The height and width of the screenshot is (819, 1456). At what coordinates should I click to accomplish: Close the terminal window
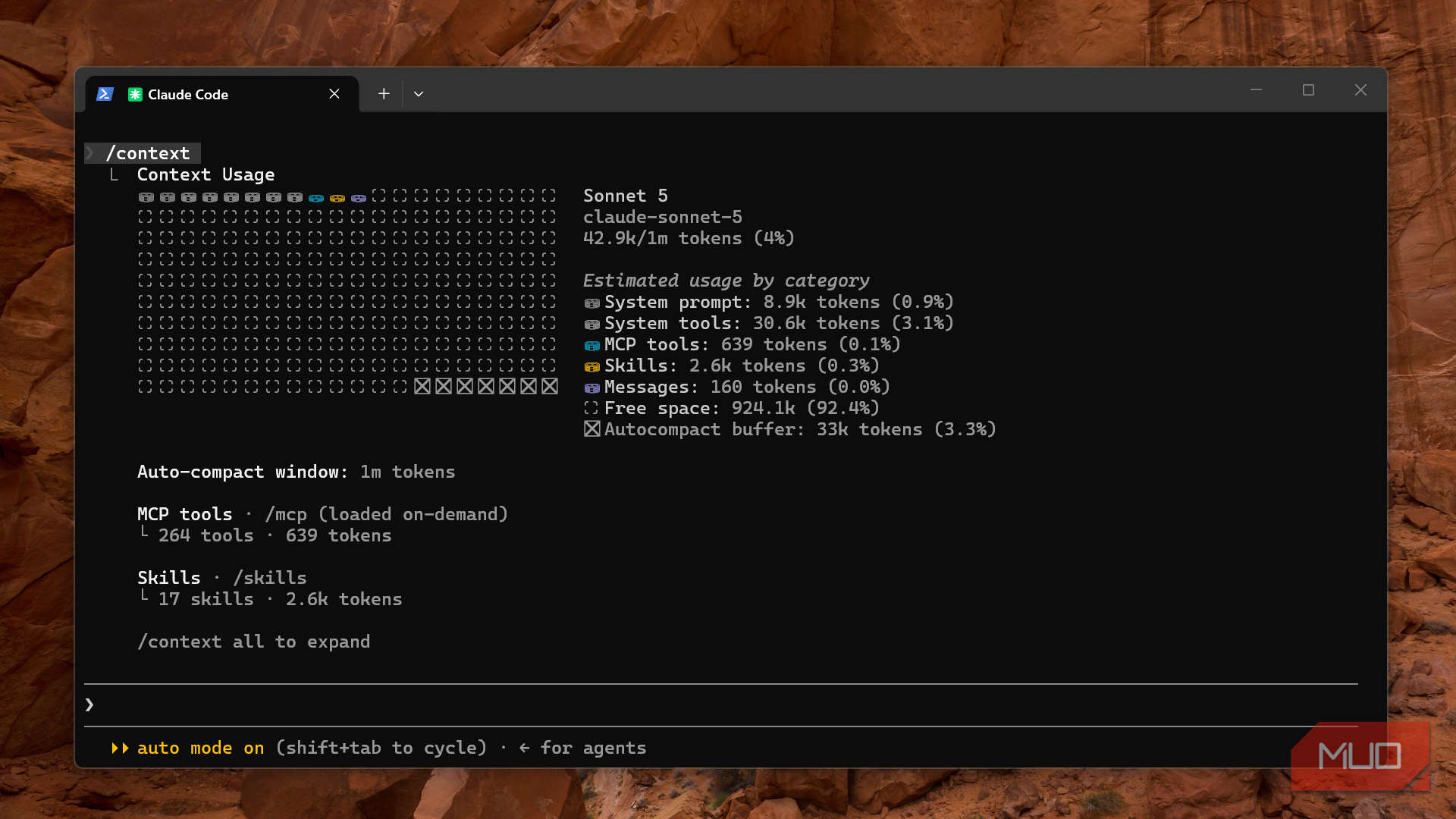pos(1360,90)
